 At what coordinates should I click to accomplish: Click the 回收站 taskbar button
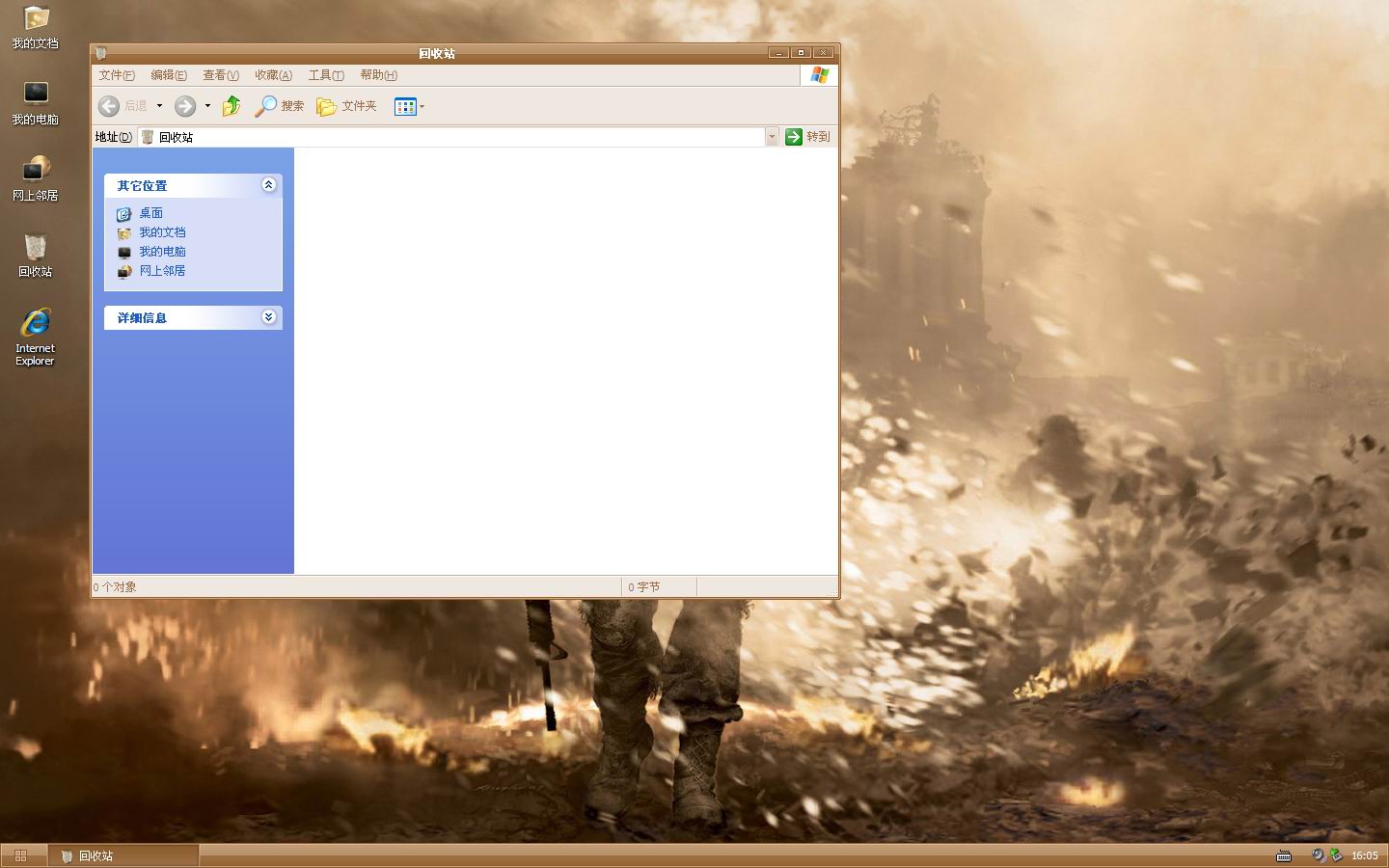click(x=124, y=855)
